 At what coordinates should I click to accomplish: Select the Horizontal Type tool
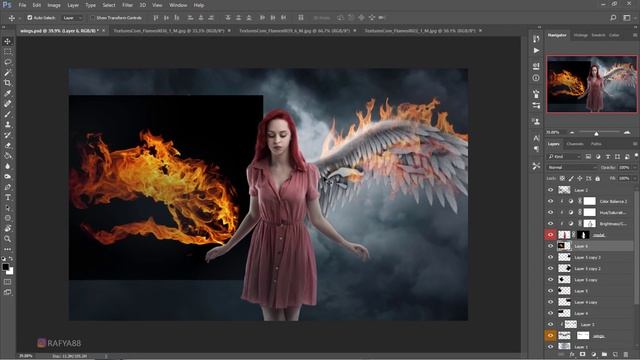coord(8,198)
